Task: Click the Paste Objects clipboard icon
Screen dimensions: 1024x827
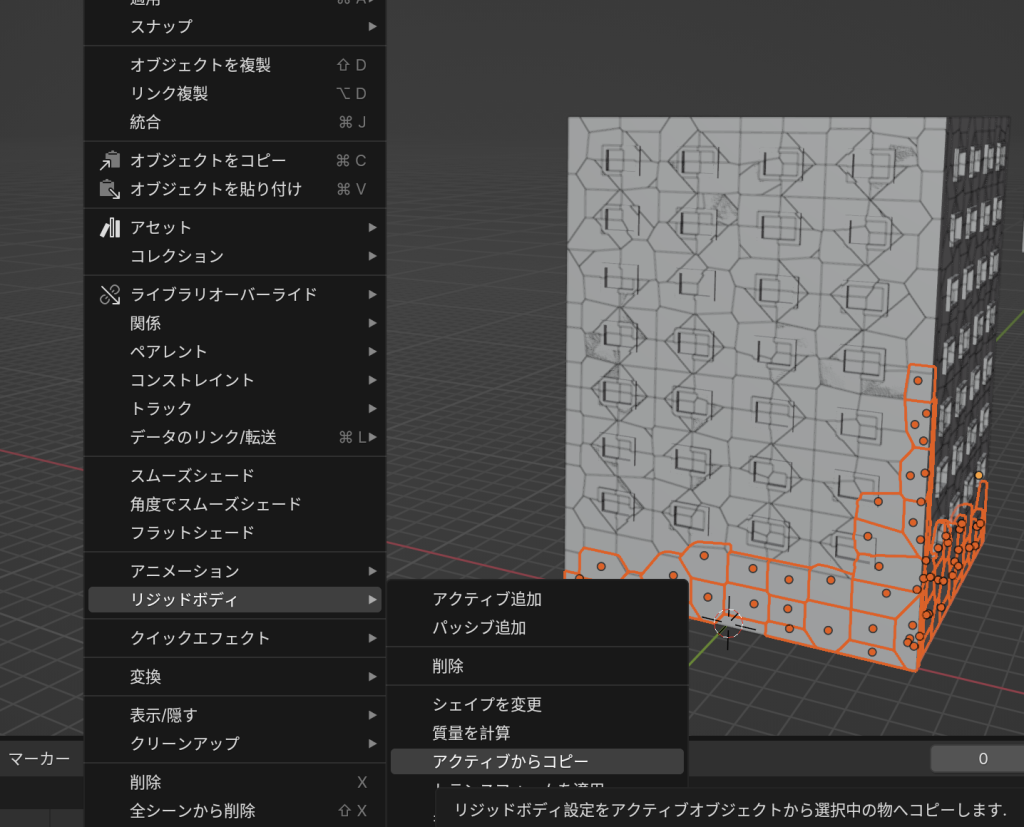Action: pyautogui.click(x=110, y=189)
